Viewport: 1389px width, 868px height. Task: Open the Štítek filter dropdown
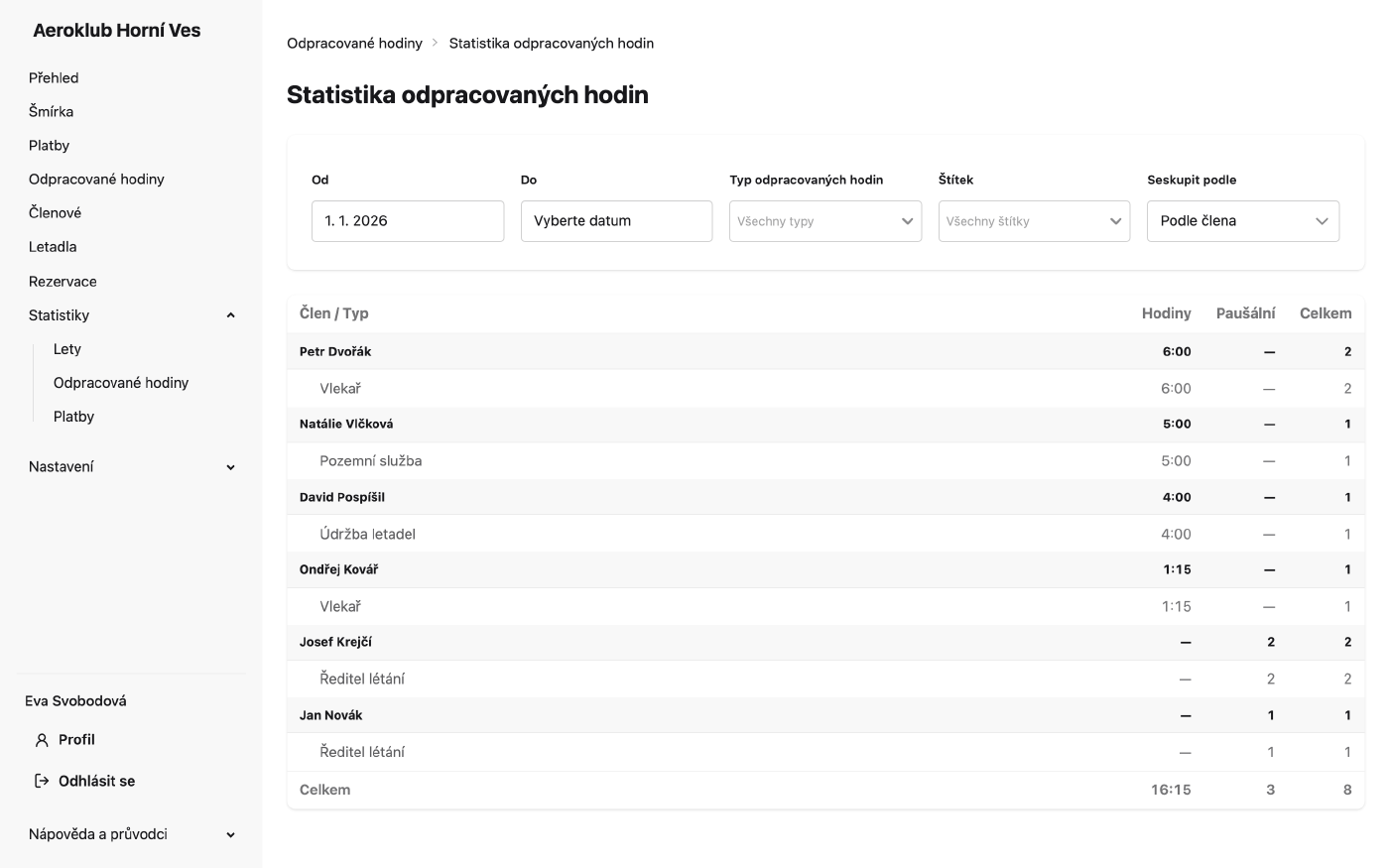(1034, 221)
